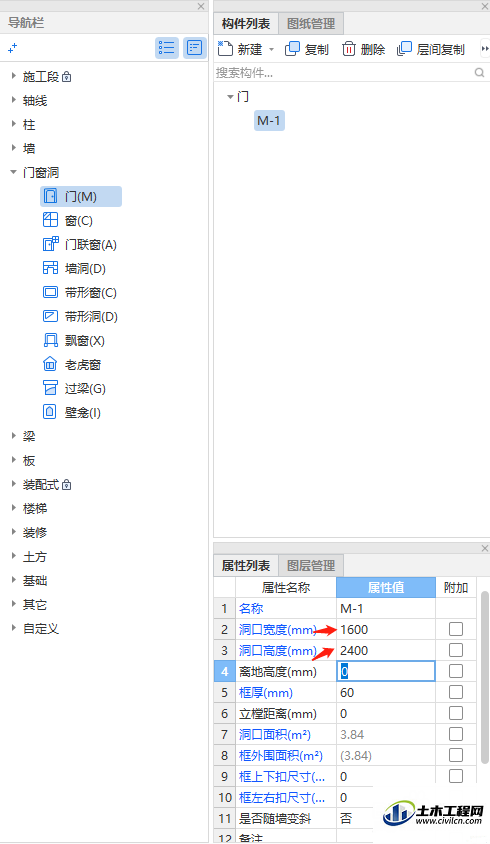The image size is (490, 844).
Task: Expand the 施工段 tree node
Action: pyautogui.click(x=13, y=76)
